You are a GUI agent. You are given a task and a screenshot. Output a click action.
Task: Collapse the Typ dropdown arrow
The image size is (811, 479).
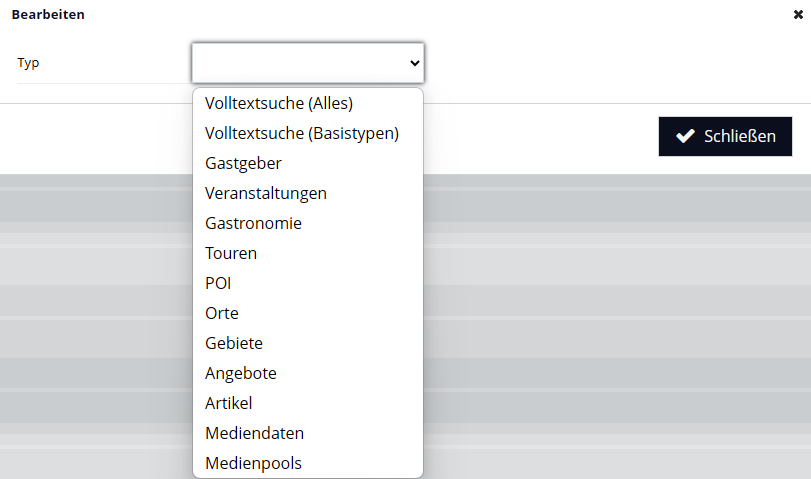point(415,62)
